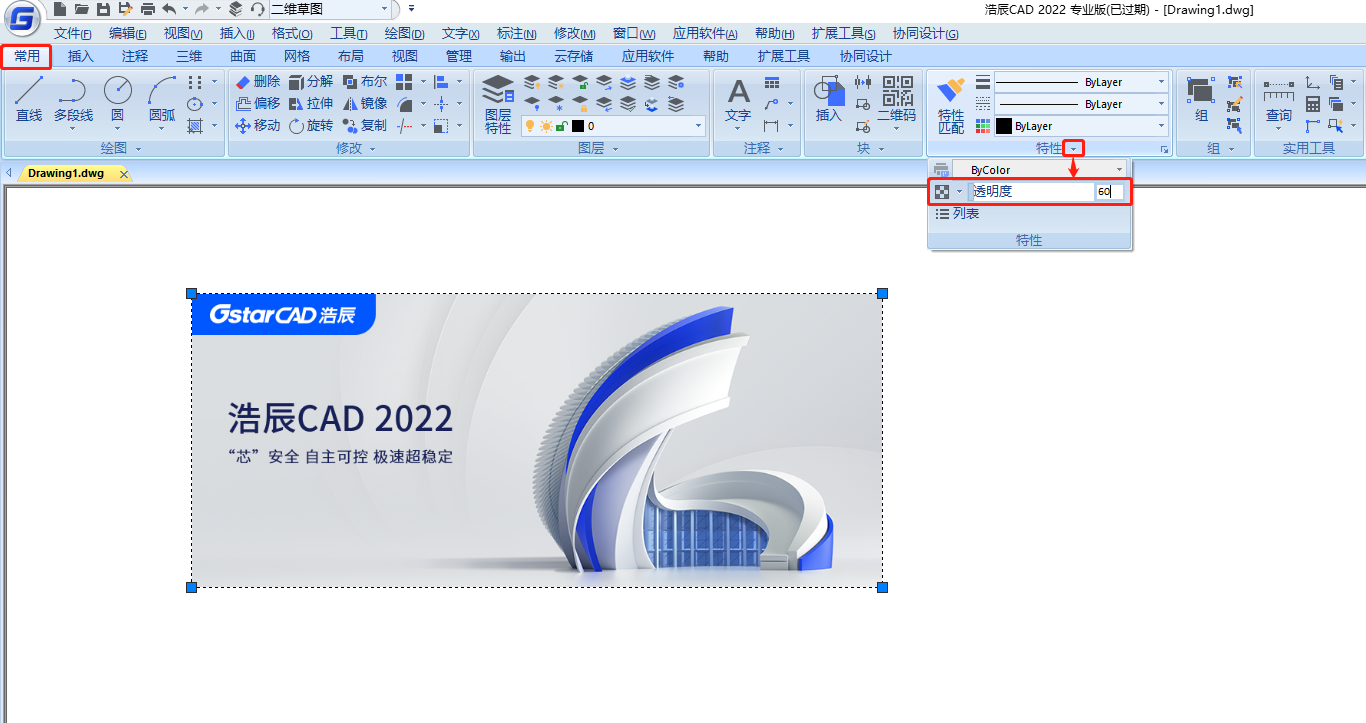1366x723 pixels.
Task: Click the calculator icon in 实用工具
Action: pos(1313,104)
